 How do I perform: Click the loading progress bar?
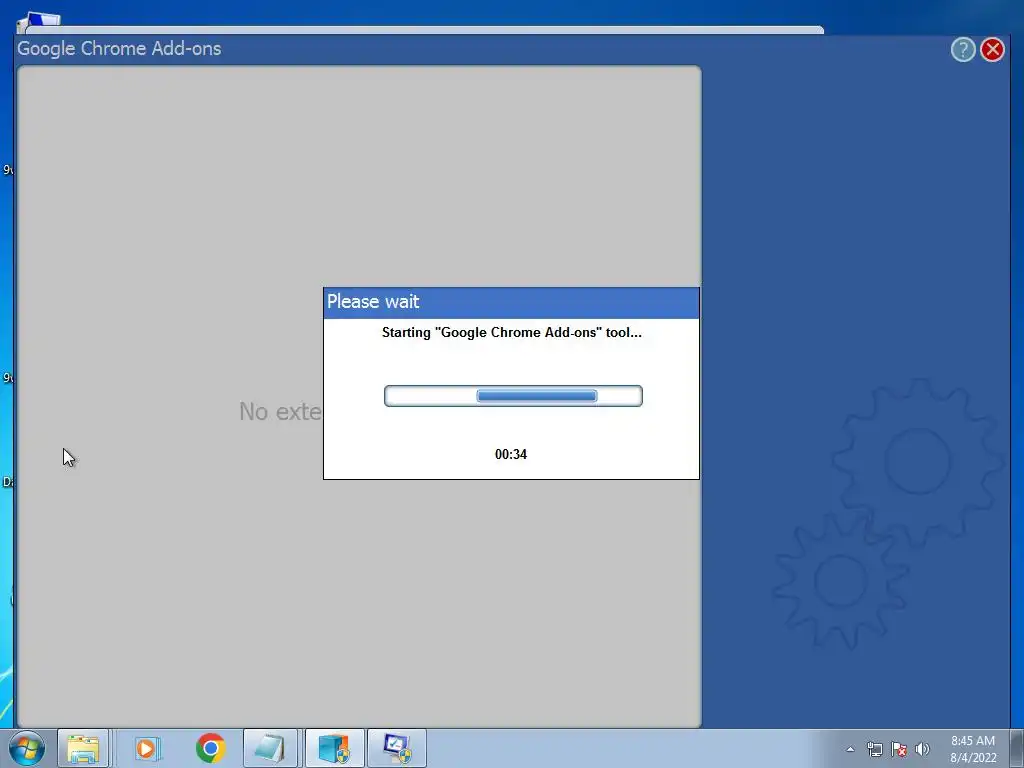point(513,396)
